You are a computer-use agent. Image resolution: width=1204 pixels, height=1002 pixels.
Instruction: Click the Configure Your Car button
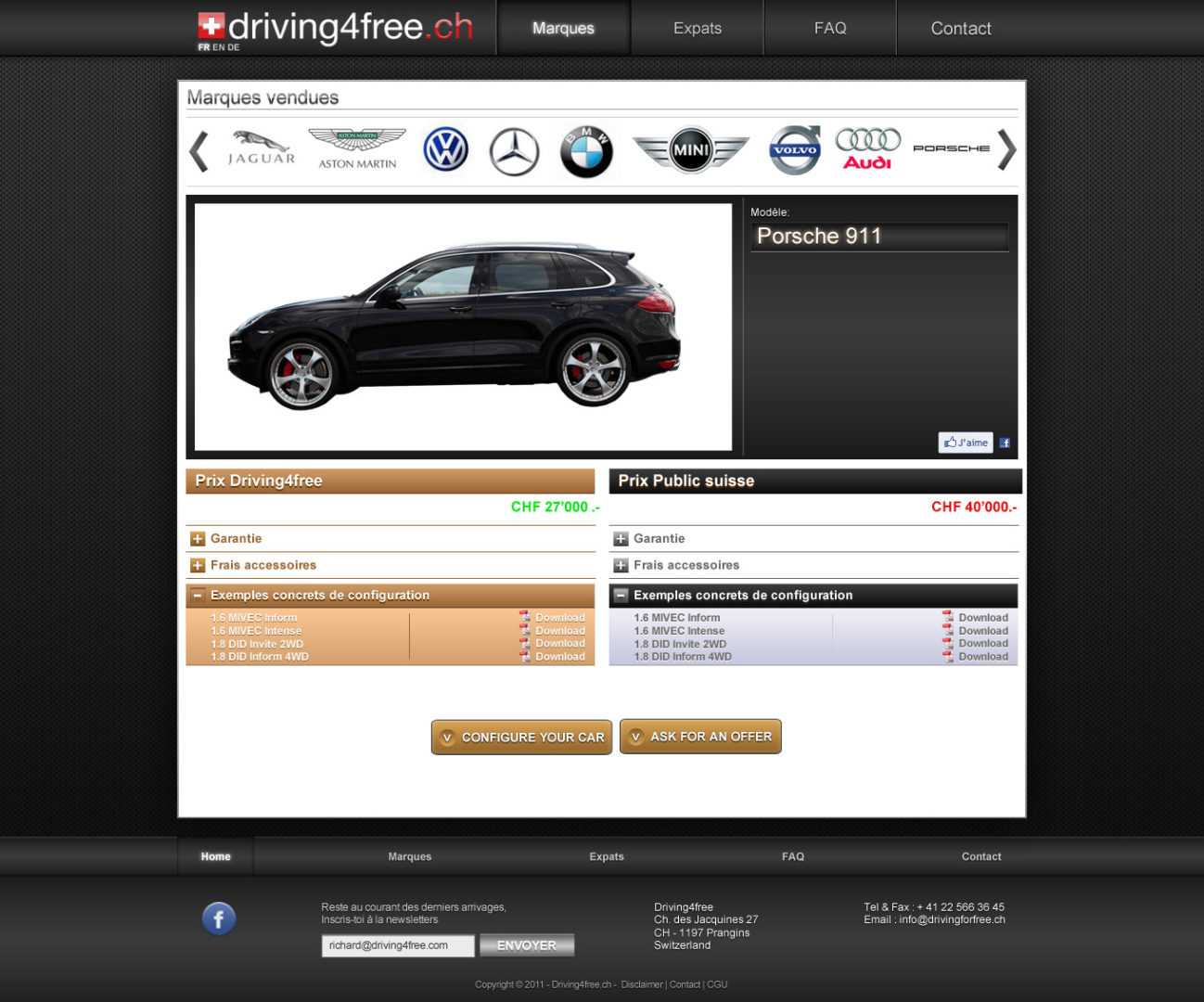pyautogui.click(x=521, y=738)
